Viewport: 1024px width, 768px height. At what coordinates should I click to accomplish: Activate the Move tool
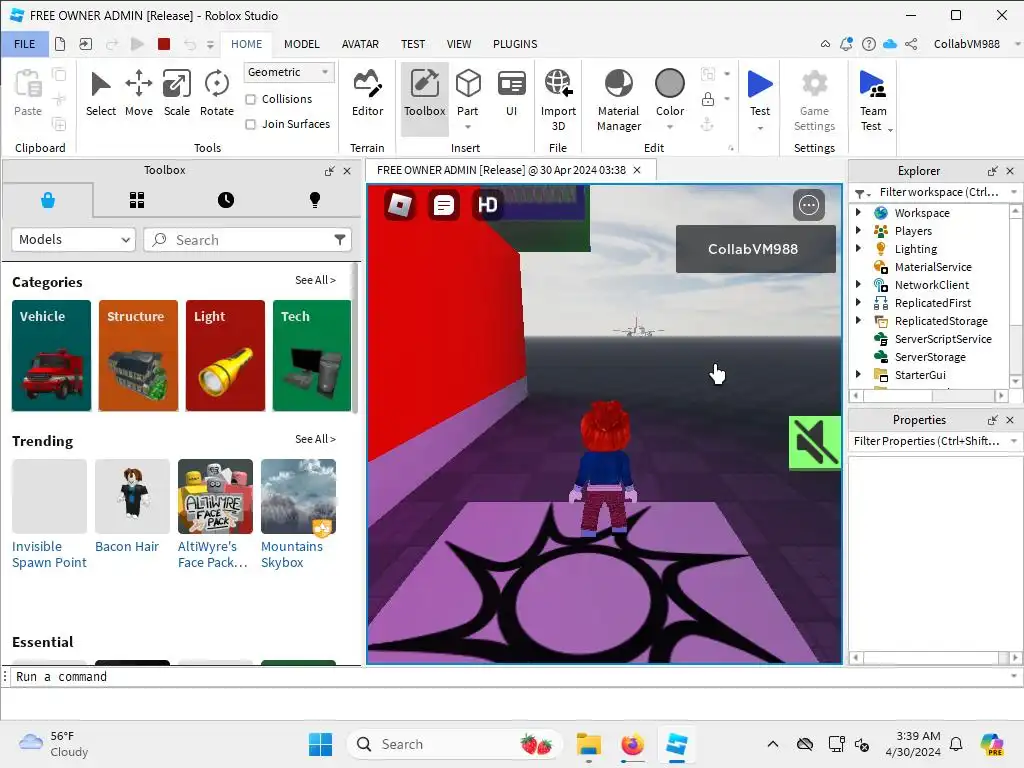pos(138,93)
